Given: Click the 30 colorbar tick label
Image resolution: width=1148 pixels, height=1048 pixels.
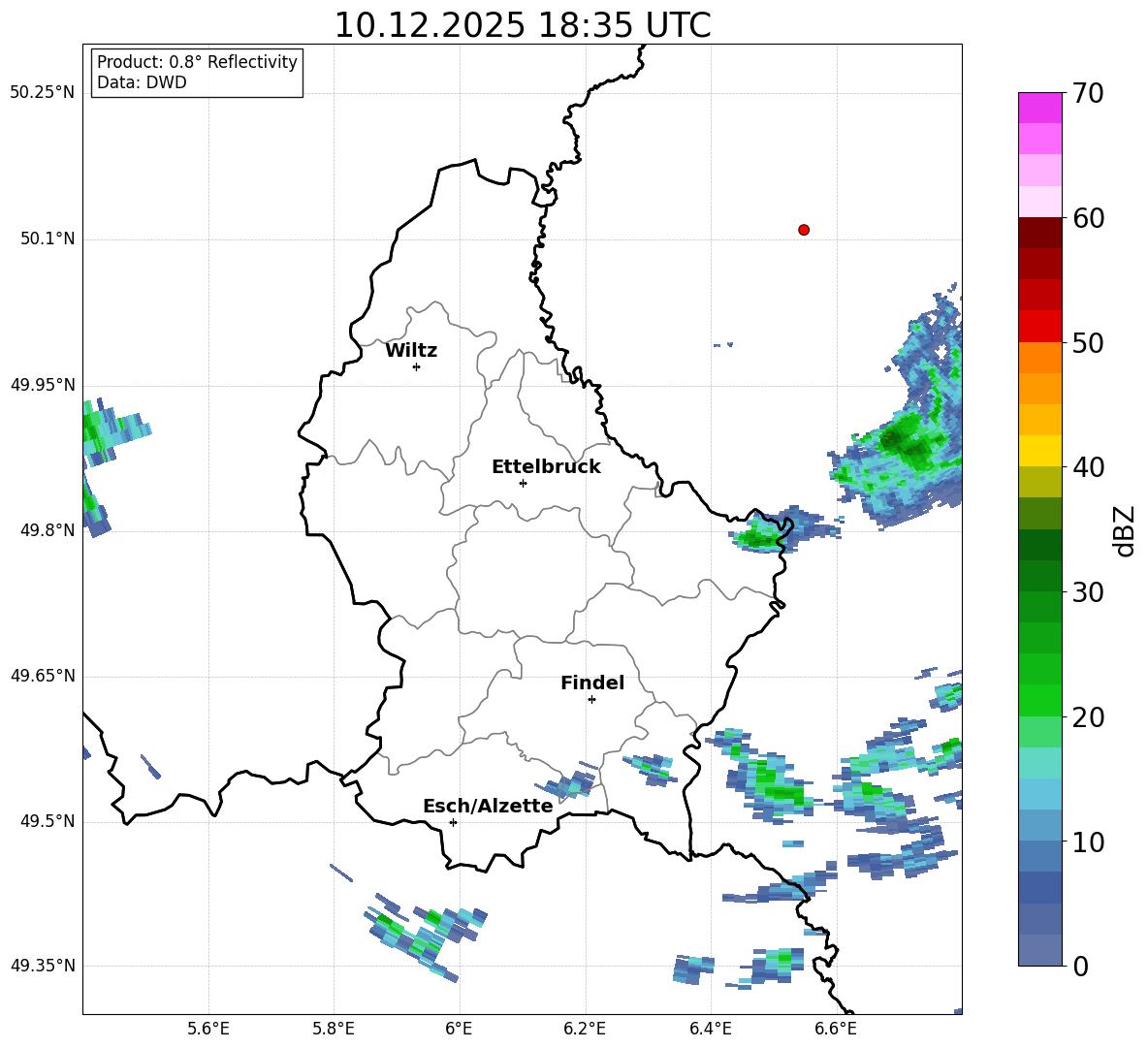Looking at the screenshot, I should [1088, 592].
